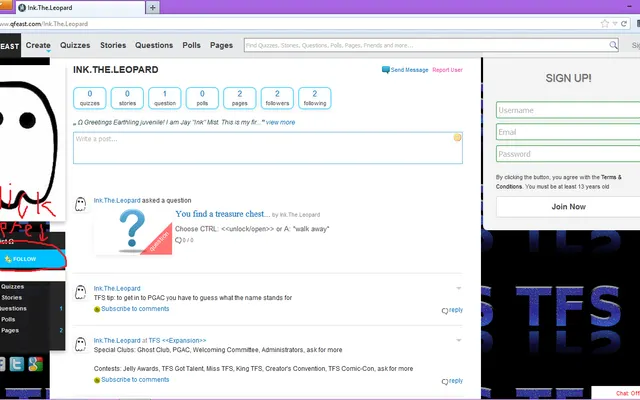Open the Quizzes menu item
The height and width of the screenshot is (400, 640).
[x=75, y=45]
